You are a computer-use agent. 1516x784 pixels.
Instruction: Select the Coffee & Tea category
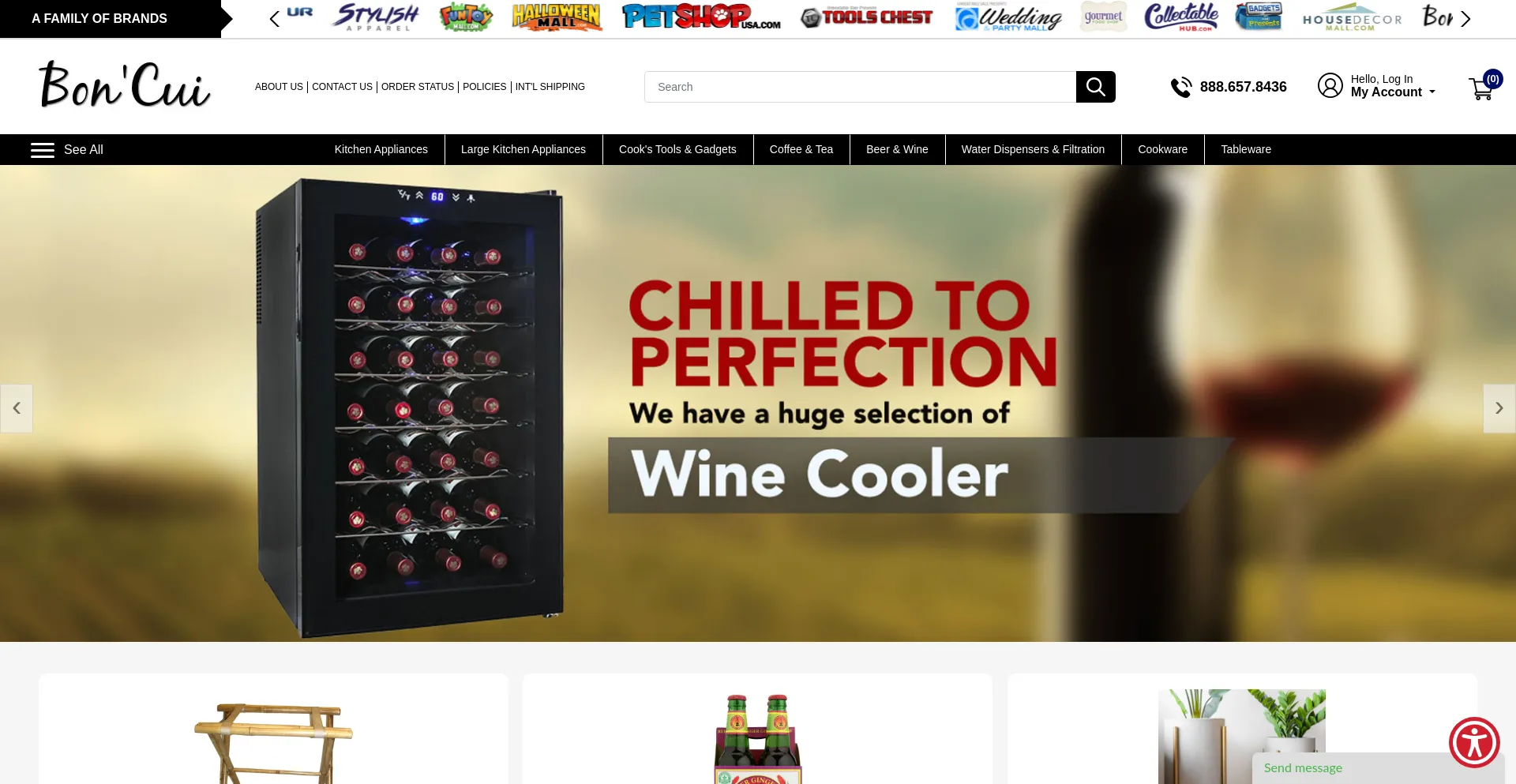pyautogui.click(x=801, y=149)
